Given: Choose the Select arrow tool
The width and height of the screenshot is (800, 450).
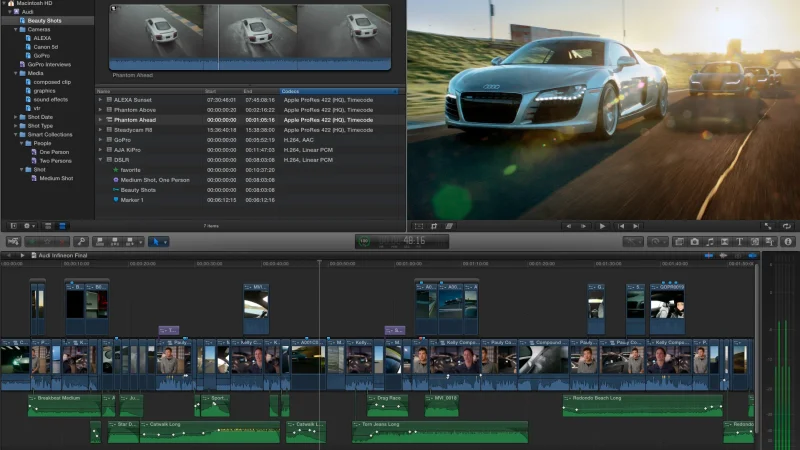Looking at the screenshot, I should [x=156, y=242].
